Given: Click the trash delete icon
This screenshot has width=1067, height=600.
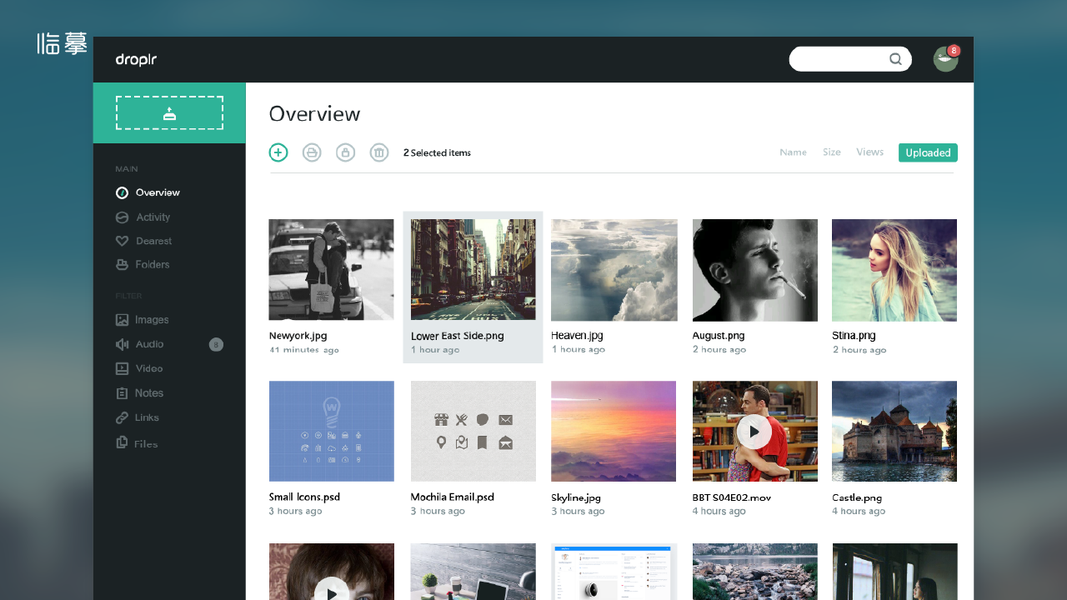Looking at the screenshot, I should click(x=379, y=152).
